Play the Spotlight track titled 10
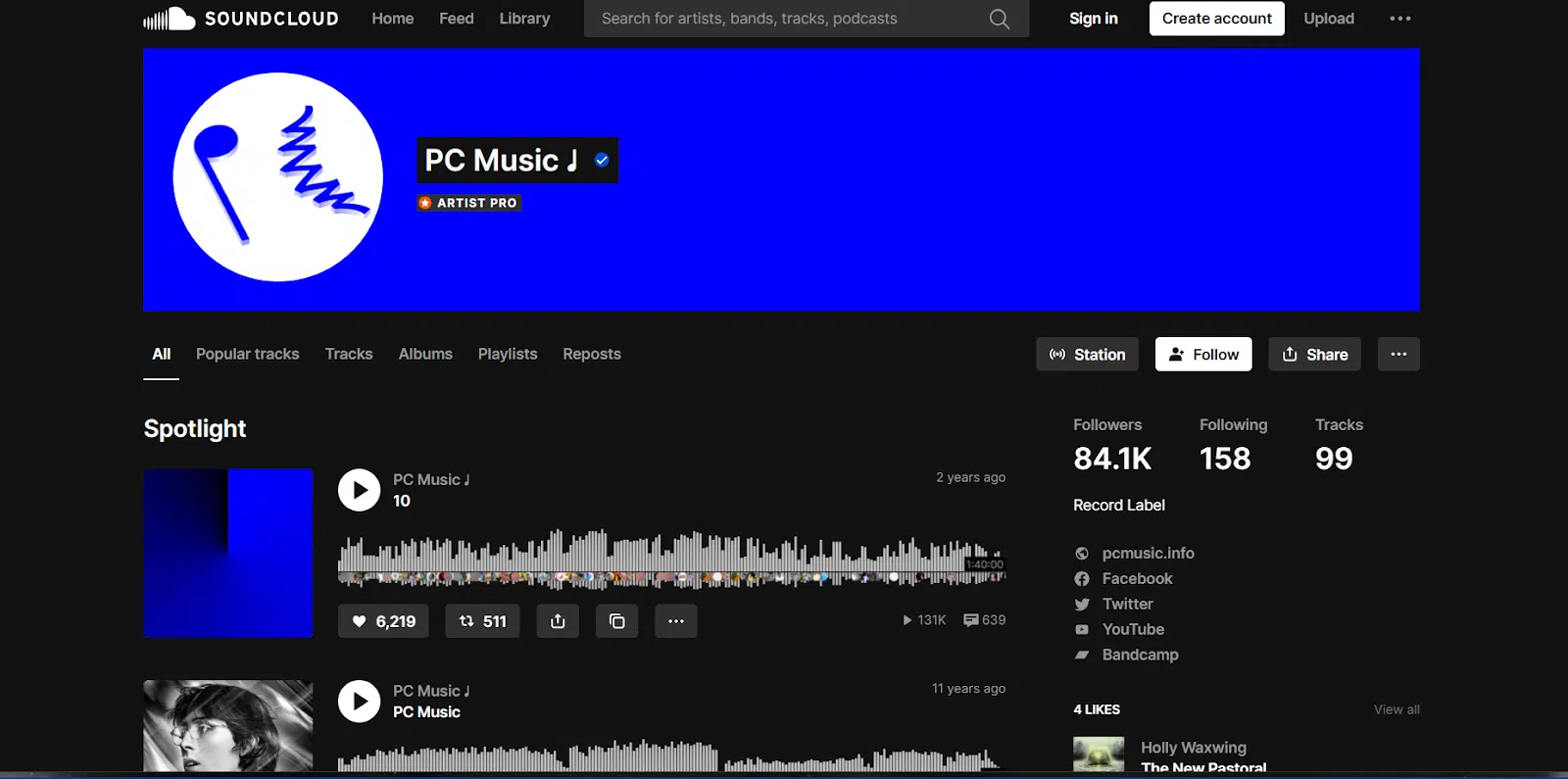The width and height of the screenshot is (1568, 779). click(x=360, y=490)
